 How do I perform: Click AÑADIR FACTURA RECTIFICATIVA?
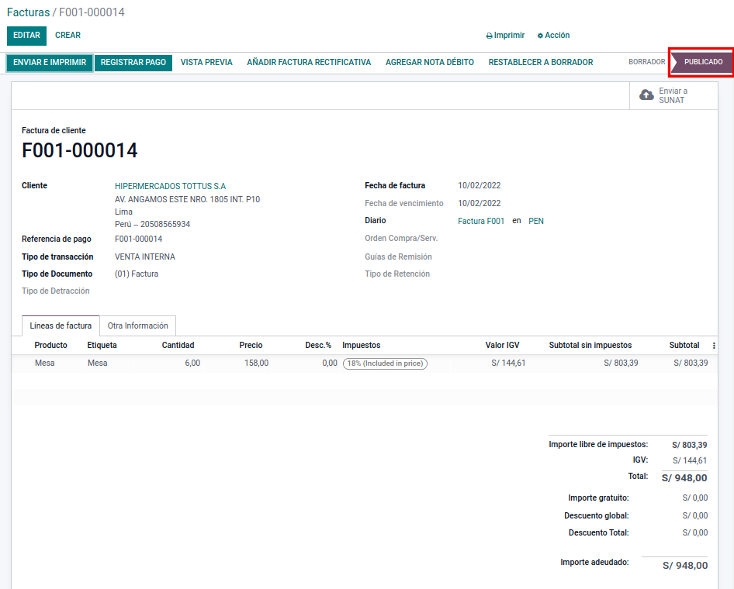point(308,62)
